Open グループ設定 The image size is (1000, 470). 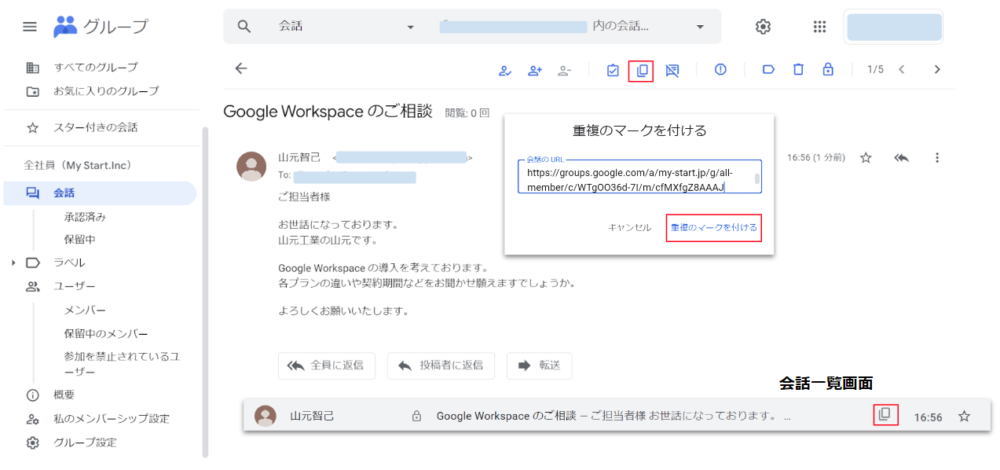(x=85, y=443)
